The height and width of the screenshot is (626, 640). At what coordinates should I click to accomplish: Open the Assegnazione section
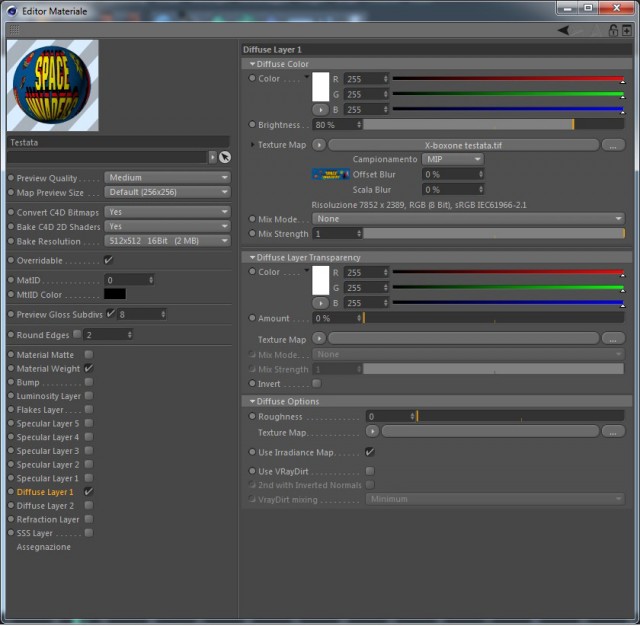(x=44, y=547)
